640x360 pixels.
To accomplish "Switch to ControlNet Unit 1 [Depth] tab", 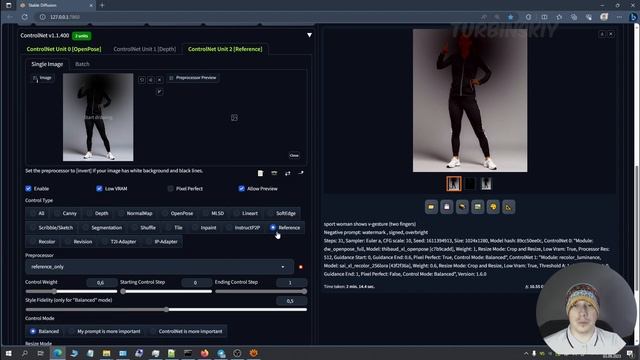I will tap(144, 49).
